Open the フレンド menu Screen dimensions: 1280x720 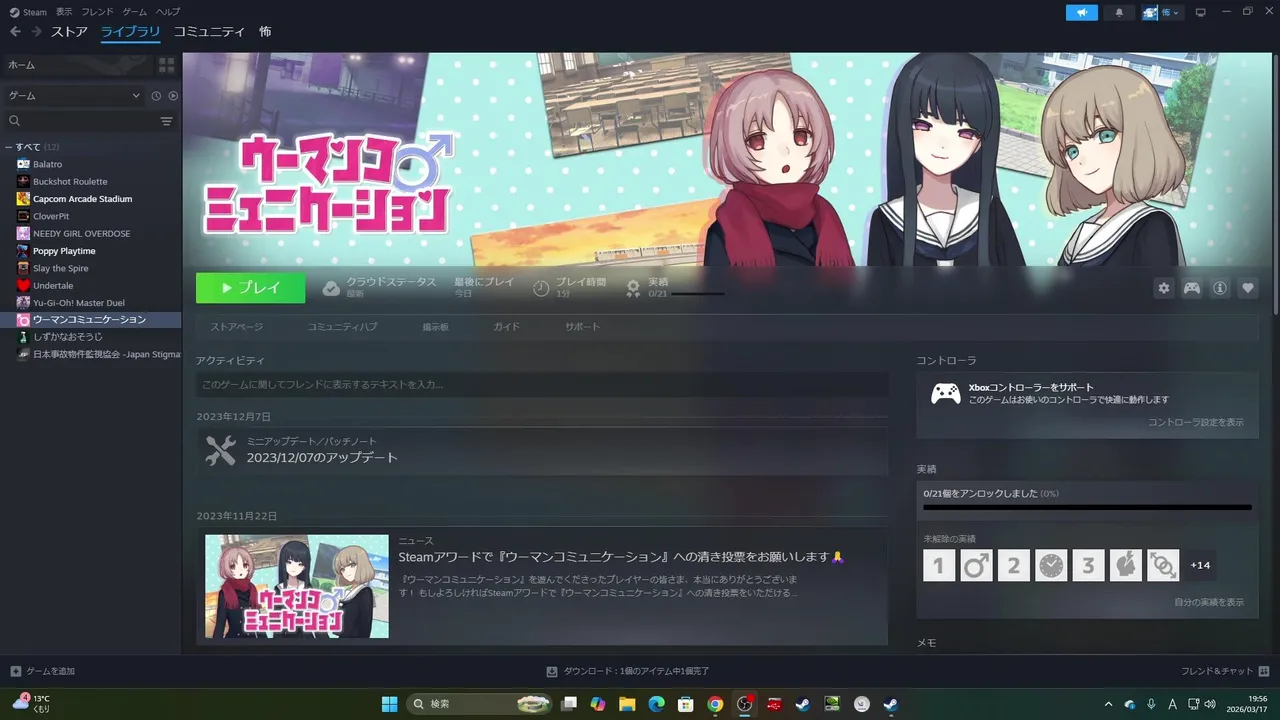coord(97,12)
